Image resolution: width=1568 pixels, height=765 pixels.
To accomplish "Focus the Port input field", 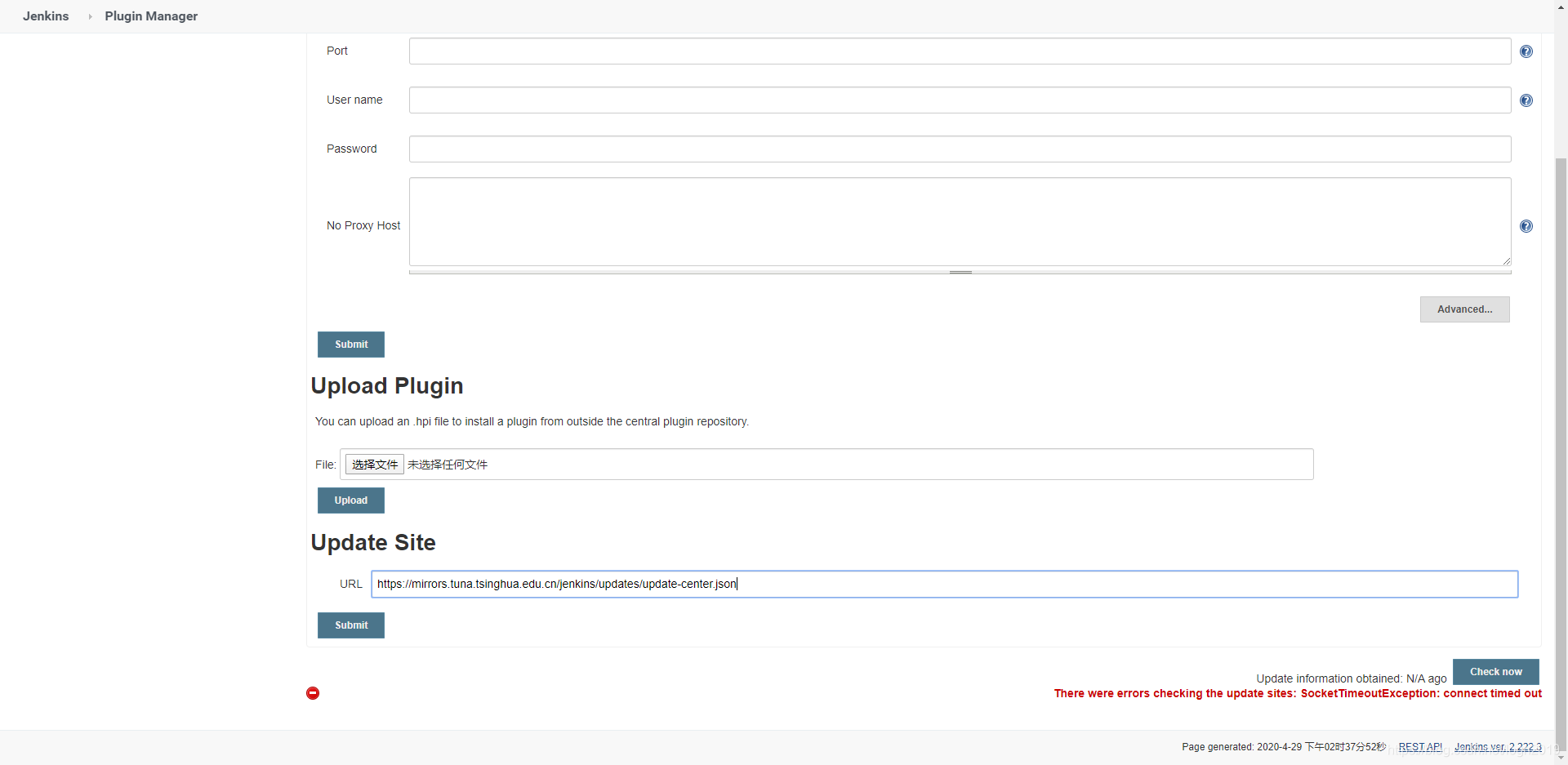I will [x=960, y=51].
